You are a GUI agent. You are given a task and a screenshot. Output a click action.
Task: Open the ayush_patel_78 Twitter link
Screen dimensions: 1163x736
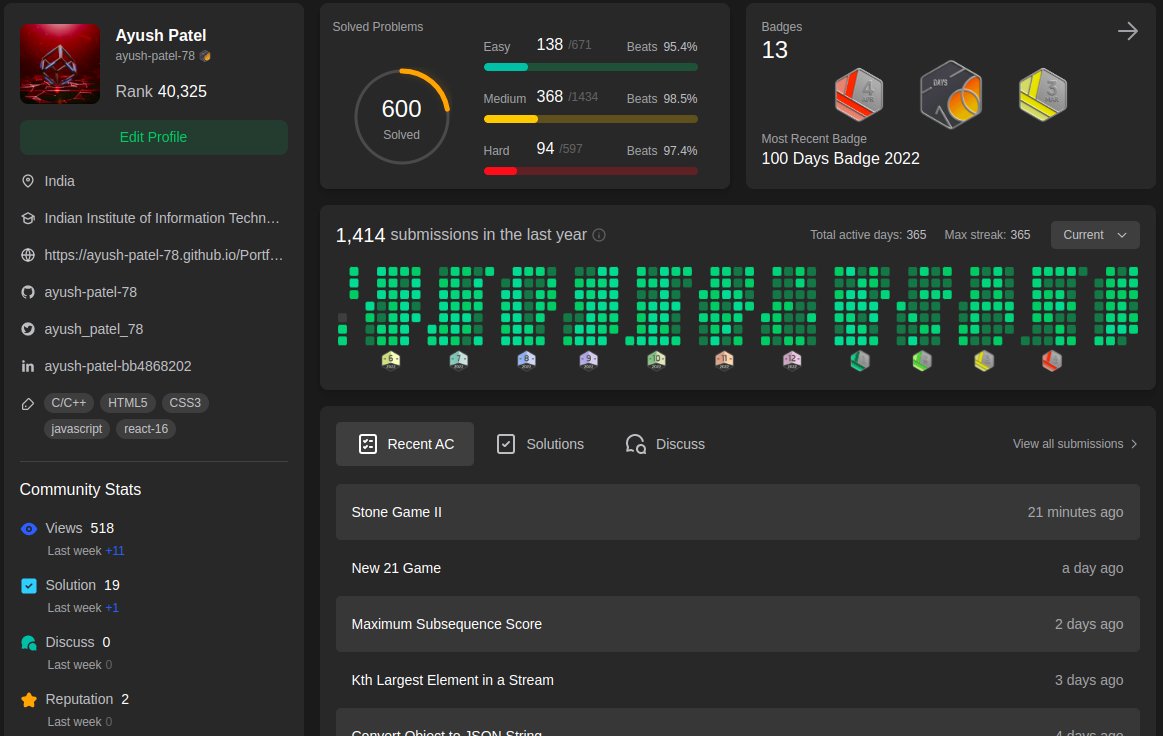[x=93, y=329]
